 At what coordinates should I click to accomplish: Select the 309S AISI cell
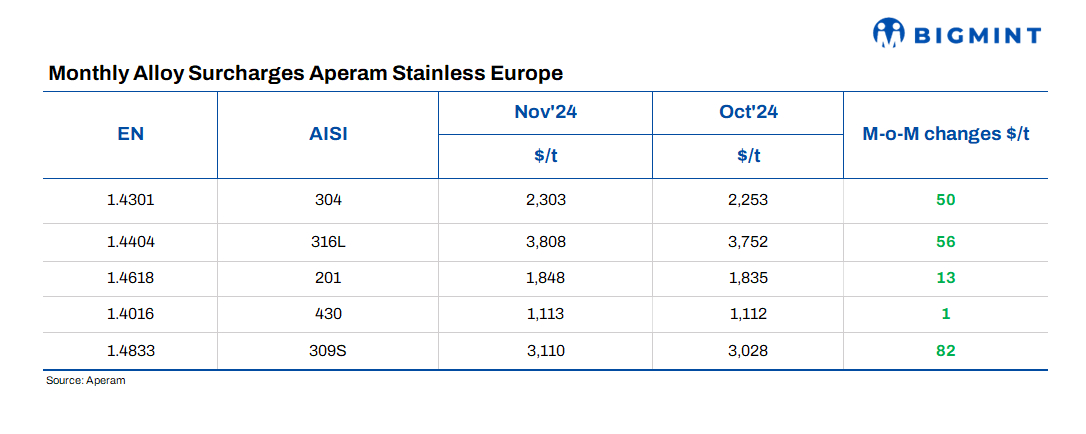pyautogui.click(x=328, y=350)
